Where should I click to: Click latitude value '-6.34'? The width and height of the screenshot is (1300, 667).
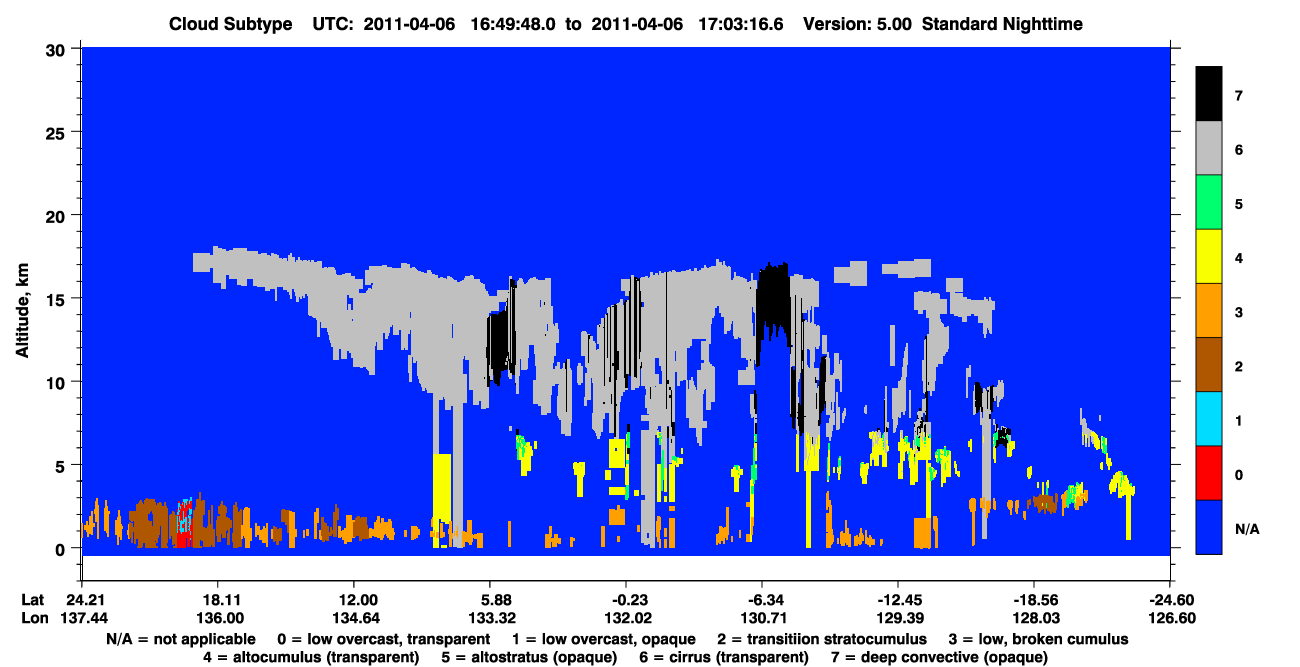[x=762, y=600]
